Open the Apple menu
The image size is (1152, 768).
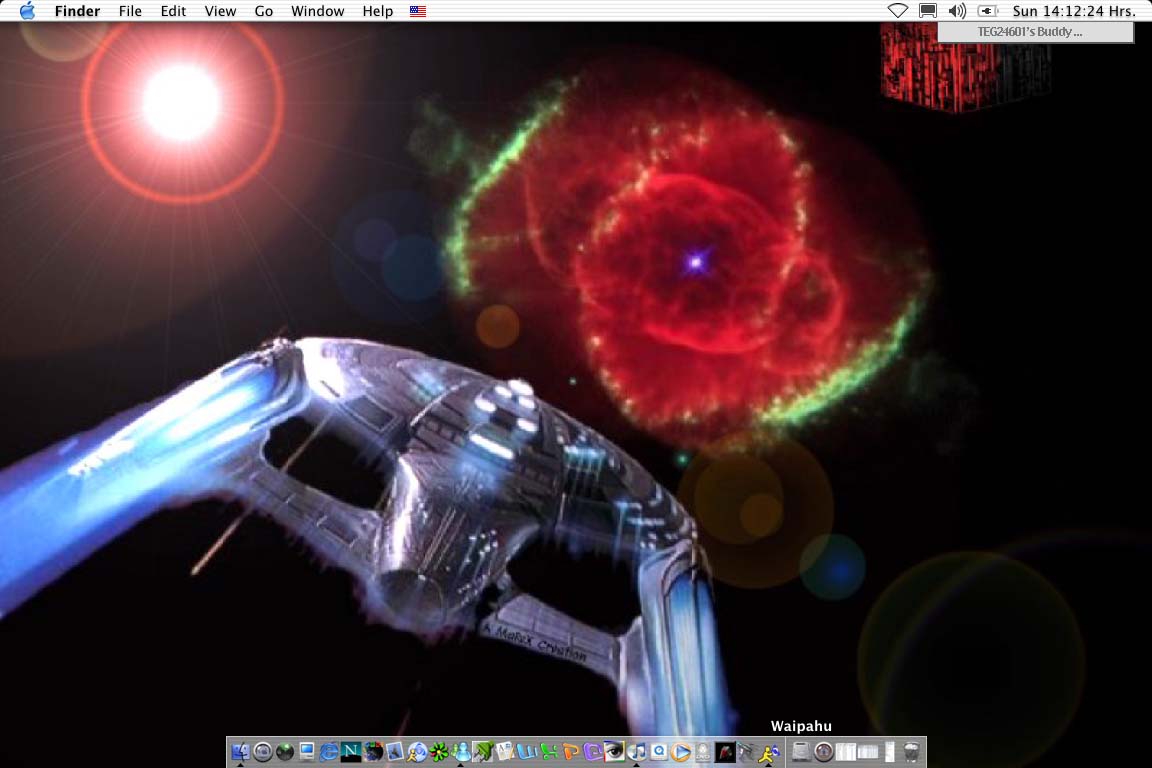[27, 11]
